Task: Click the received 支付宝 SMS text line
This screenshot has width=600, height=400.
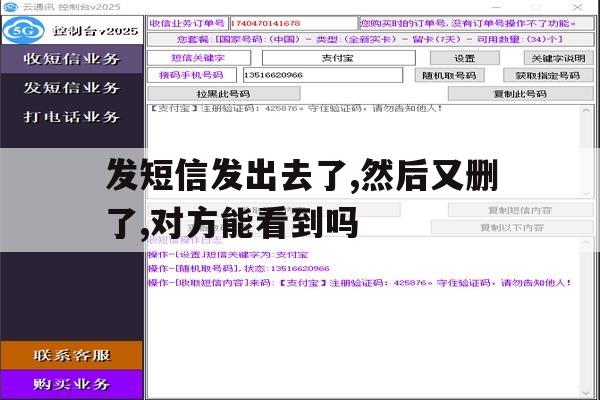Action: coord(295,109)
